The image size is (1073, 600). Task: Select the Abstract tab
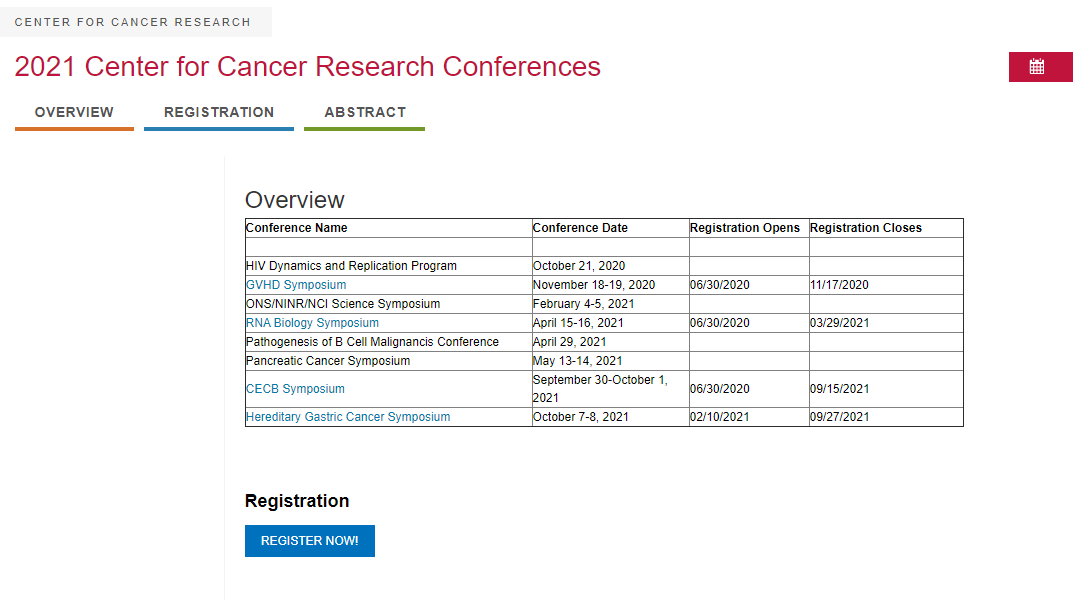[x=365, y=112]
